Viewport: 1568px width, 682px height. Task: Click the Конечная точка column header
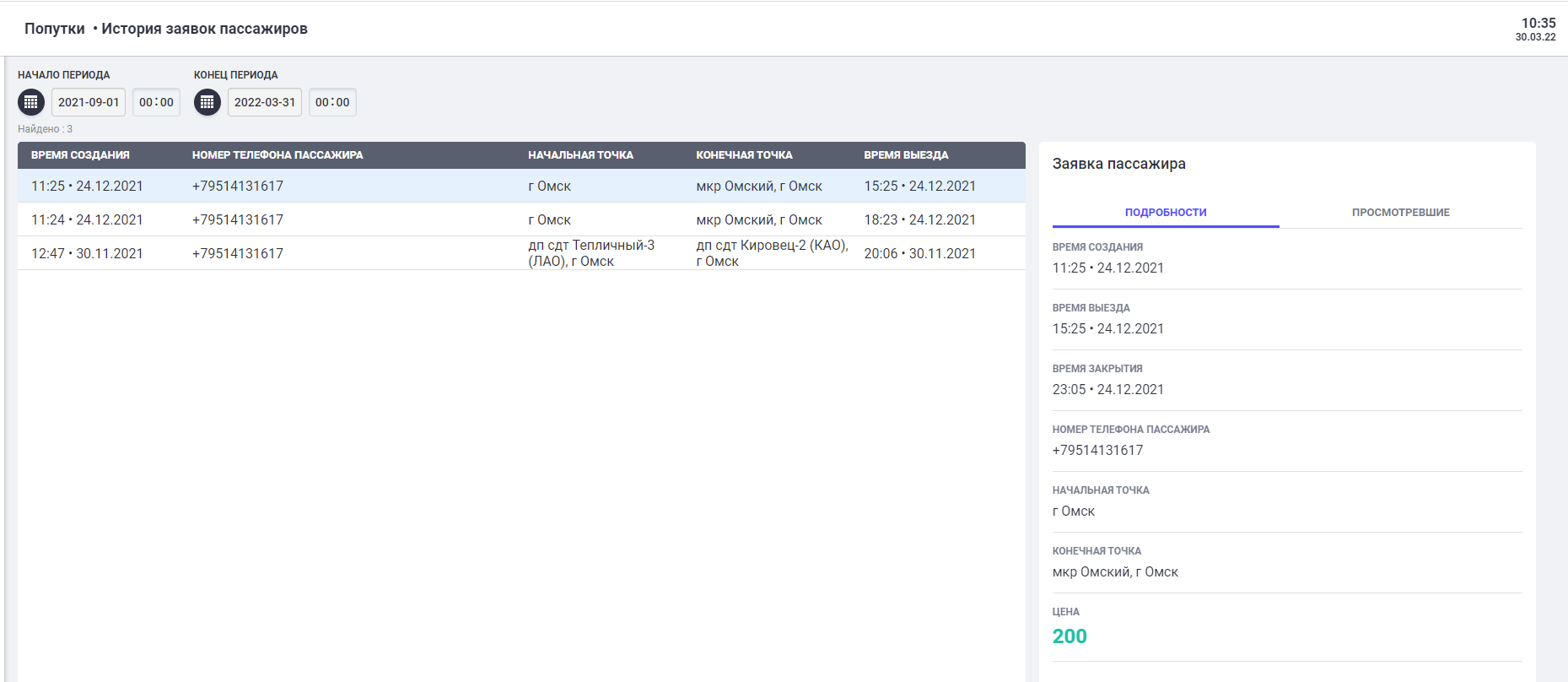coord(744,155)
